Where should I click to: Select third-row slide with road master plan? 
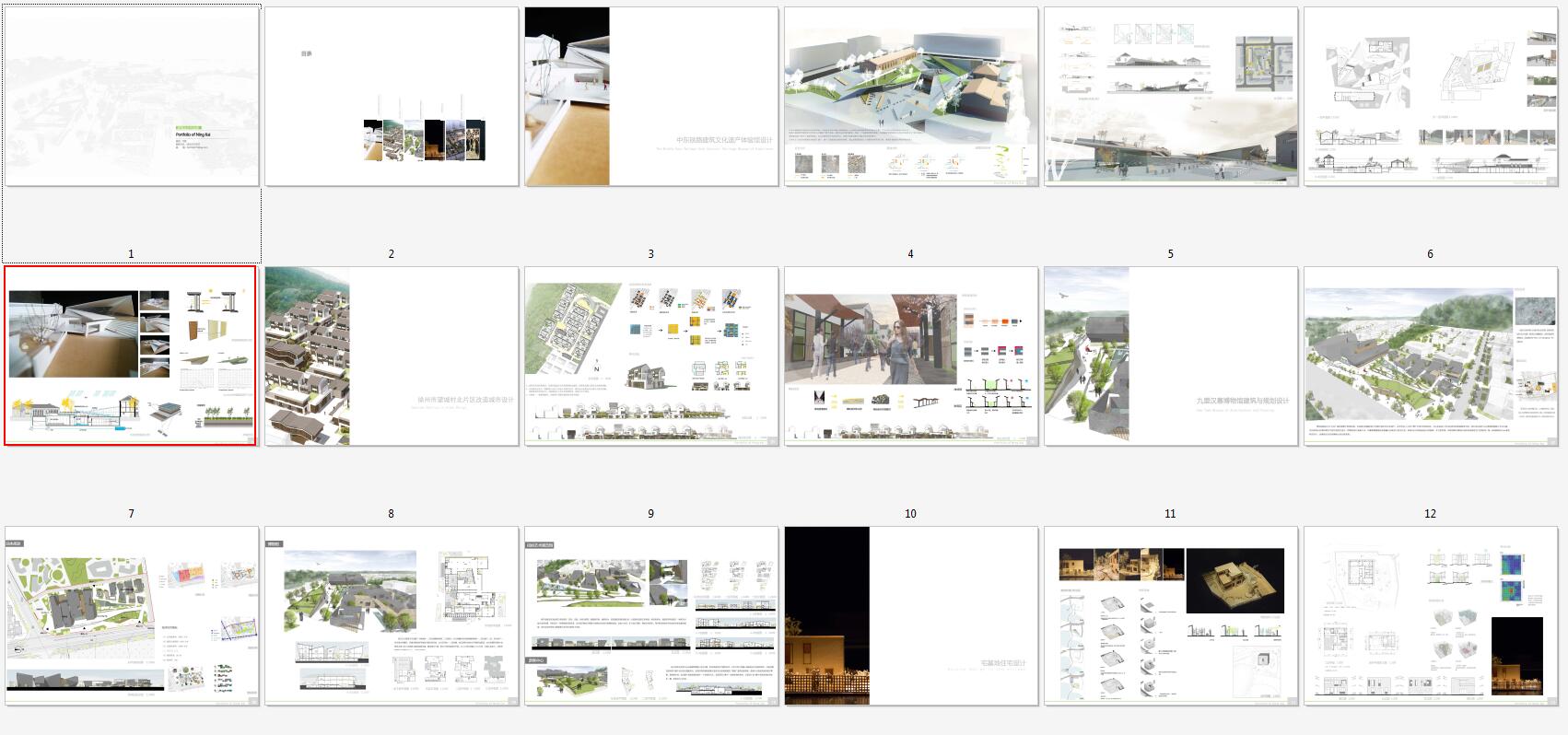[132, 616]
